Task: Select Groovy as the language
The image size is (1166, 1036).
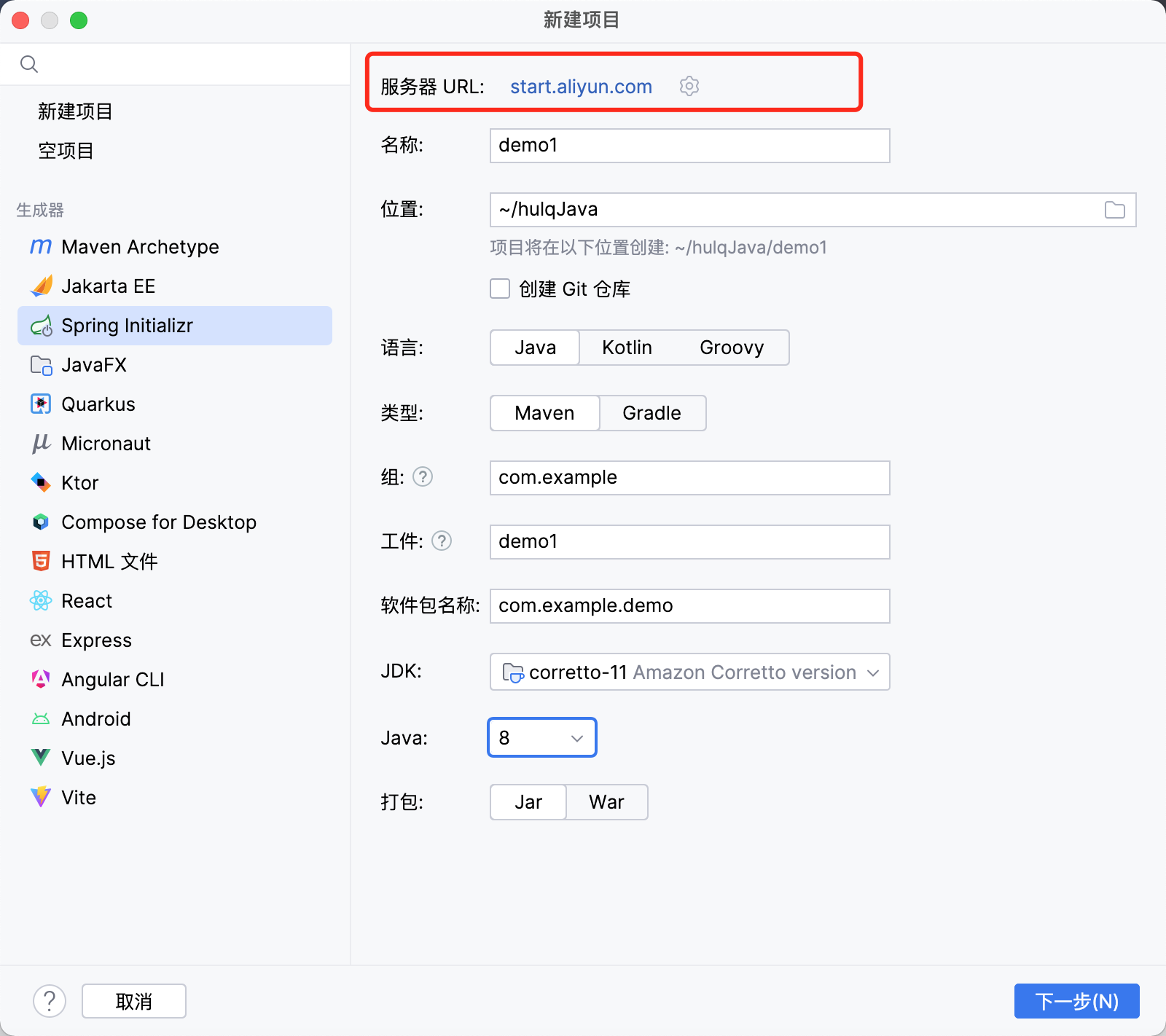Action: tap(732, 348)
